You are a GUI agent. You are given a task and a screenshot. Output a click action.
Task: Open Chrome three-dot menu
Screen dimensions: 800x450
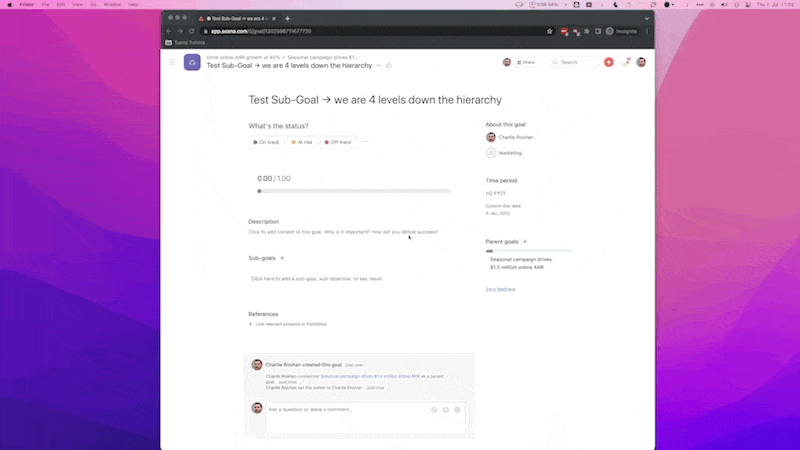647,31
